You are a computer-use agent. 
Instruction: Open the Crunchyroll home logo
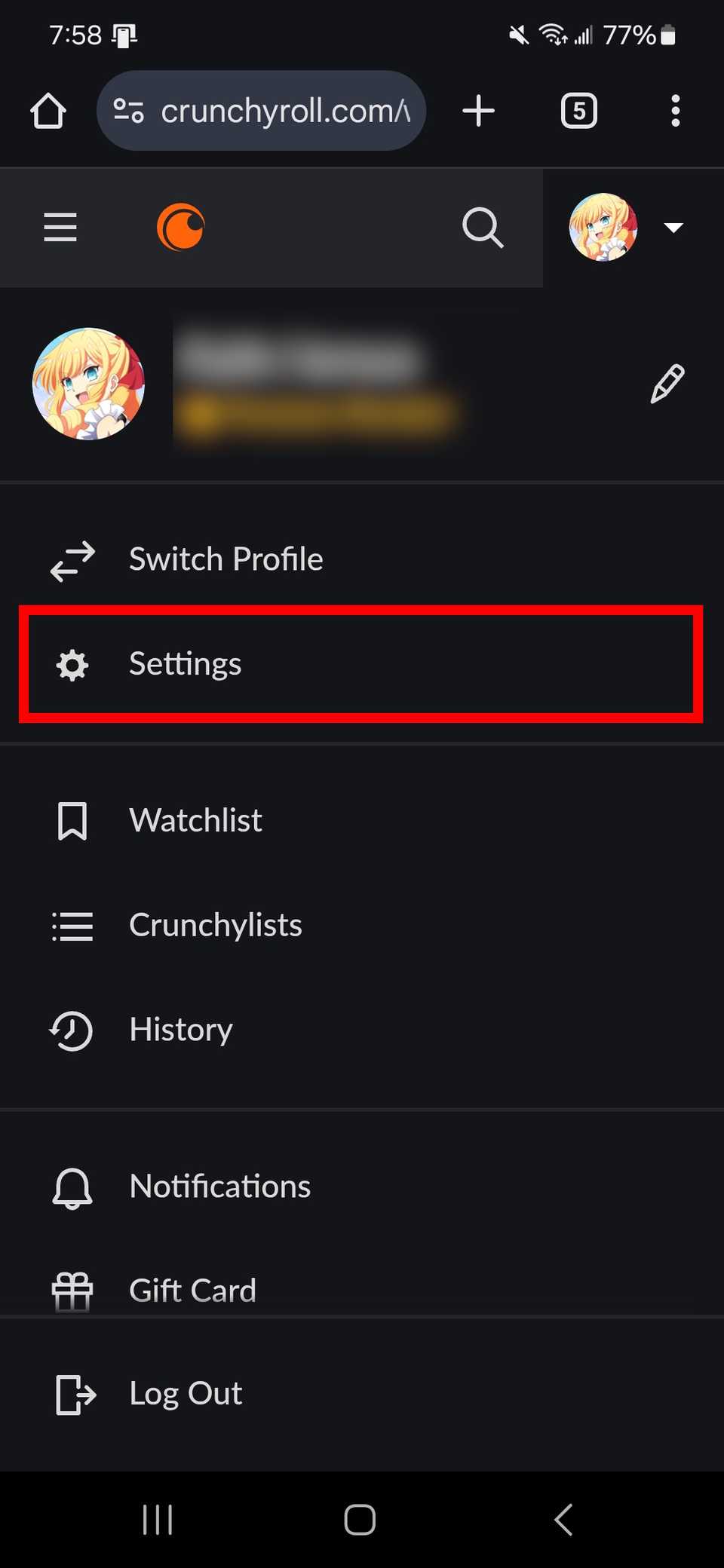(x=181, y=226)
